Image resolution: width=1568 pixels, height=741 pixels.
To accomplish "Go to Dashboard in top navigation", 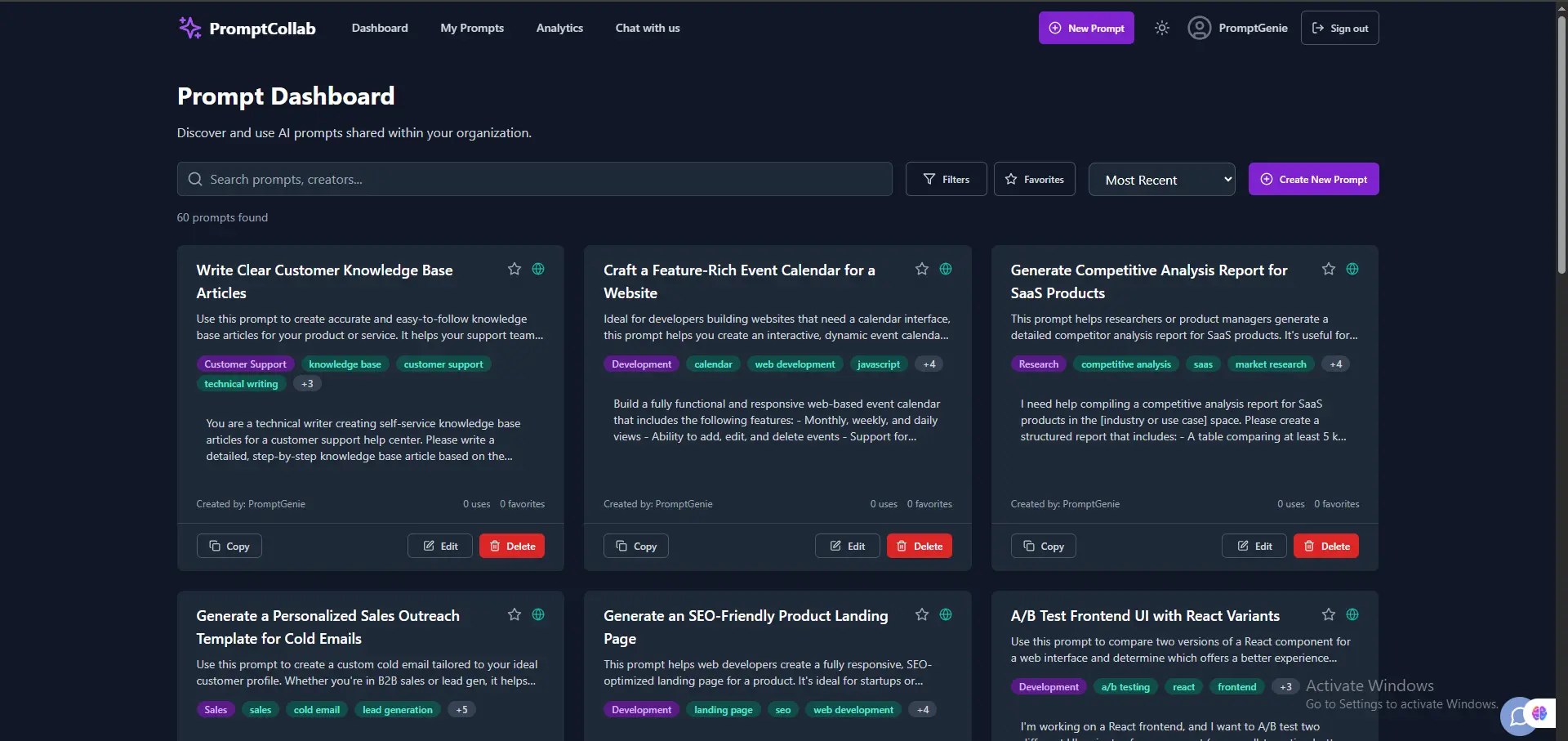I will (x=380, y=28).
